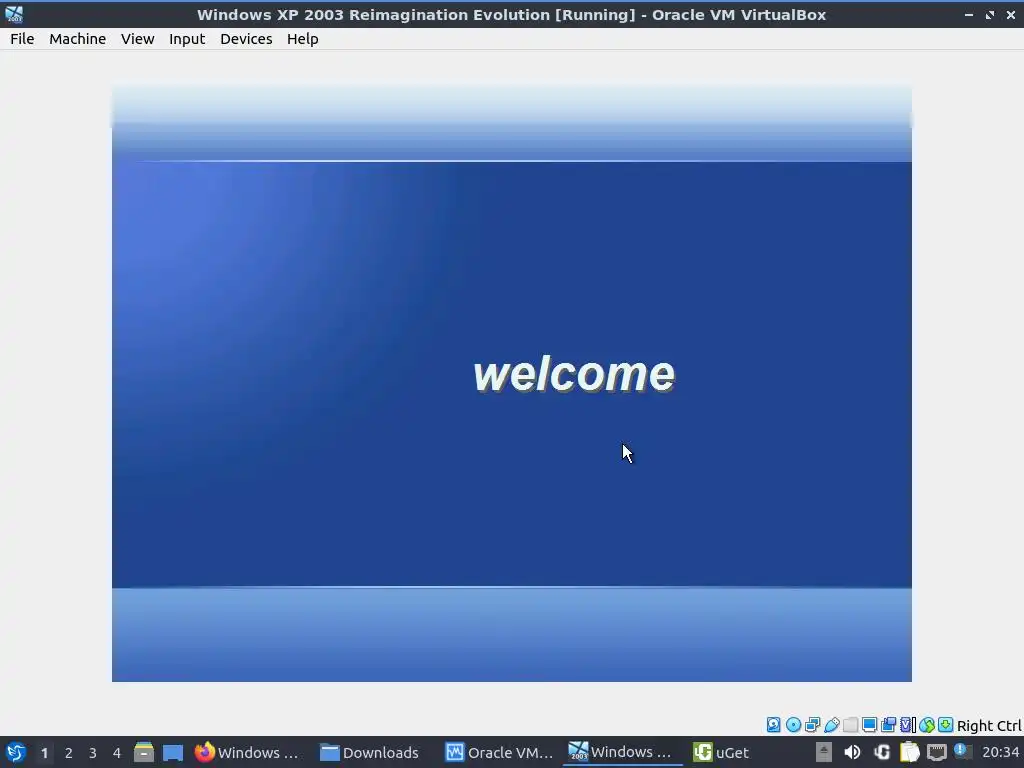Click the uGet tray icon
Image resolution: width=1024 pixels, height=768 pixels.
coord(882,752)
